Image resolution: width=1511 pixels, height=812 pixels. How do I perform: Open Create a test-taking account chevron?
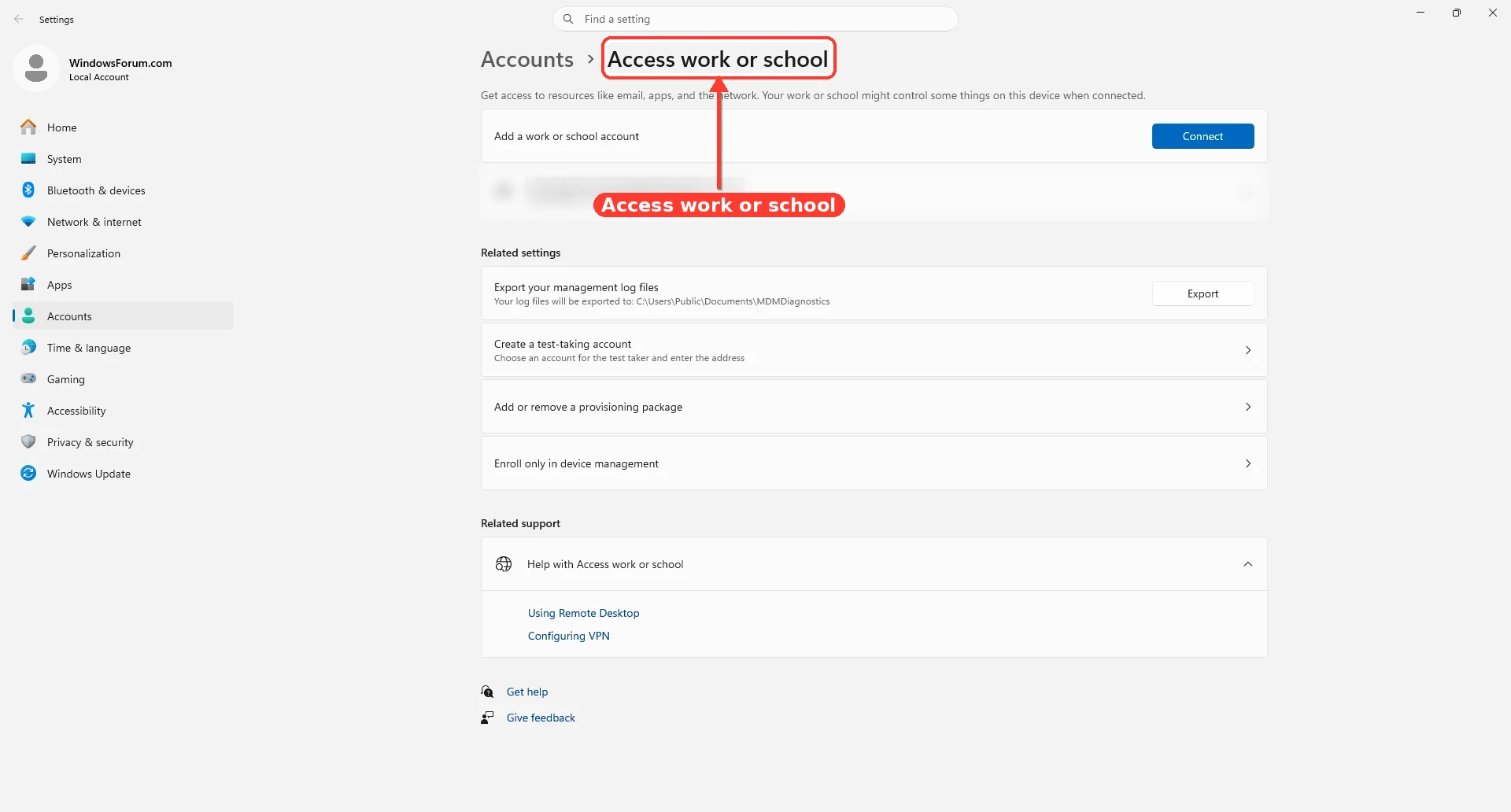tap(1248, 350)
